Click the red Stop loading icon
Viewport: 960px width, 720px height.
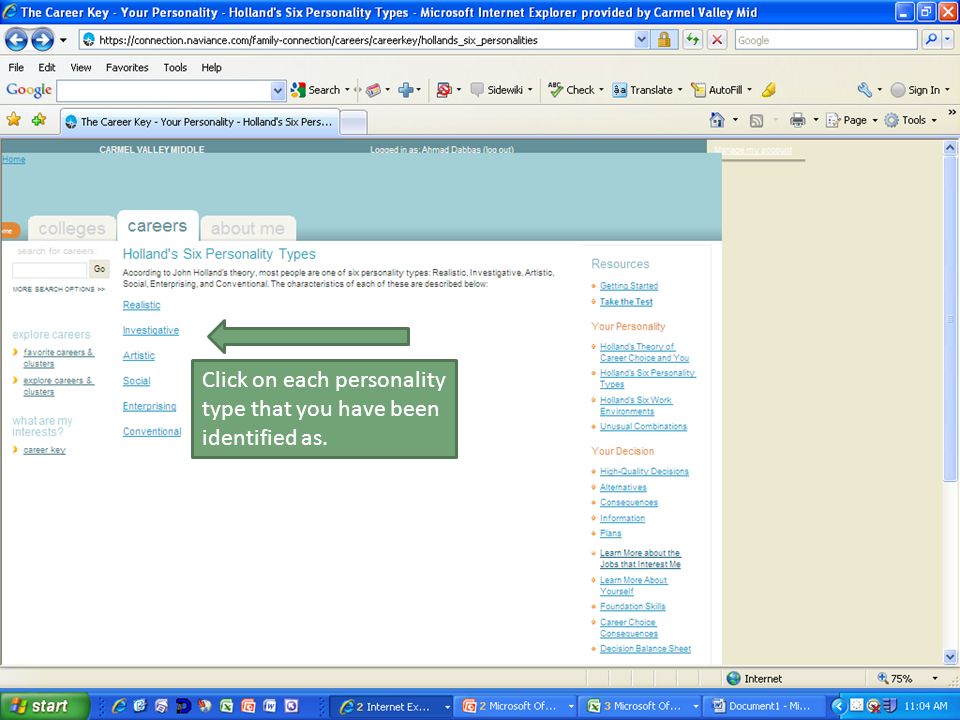(717, 40)
